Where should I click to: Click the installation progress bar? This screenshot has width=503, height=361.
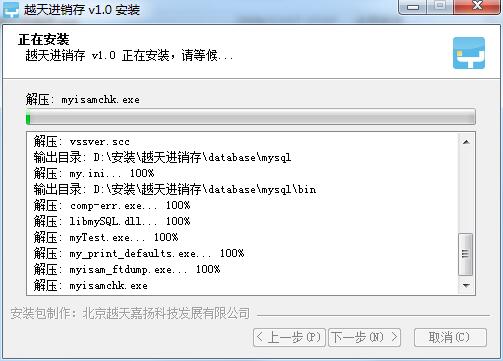251,117
